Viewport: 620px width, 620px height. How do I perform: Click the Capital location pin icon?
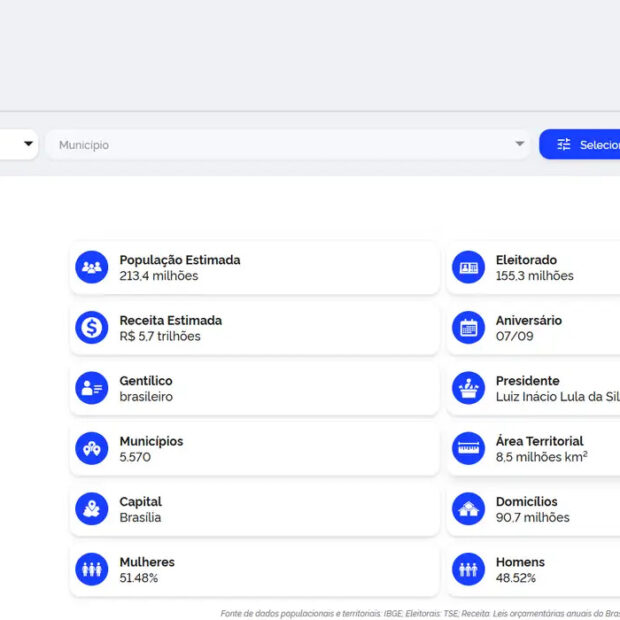92,509
